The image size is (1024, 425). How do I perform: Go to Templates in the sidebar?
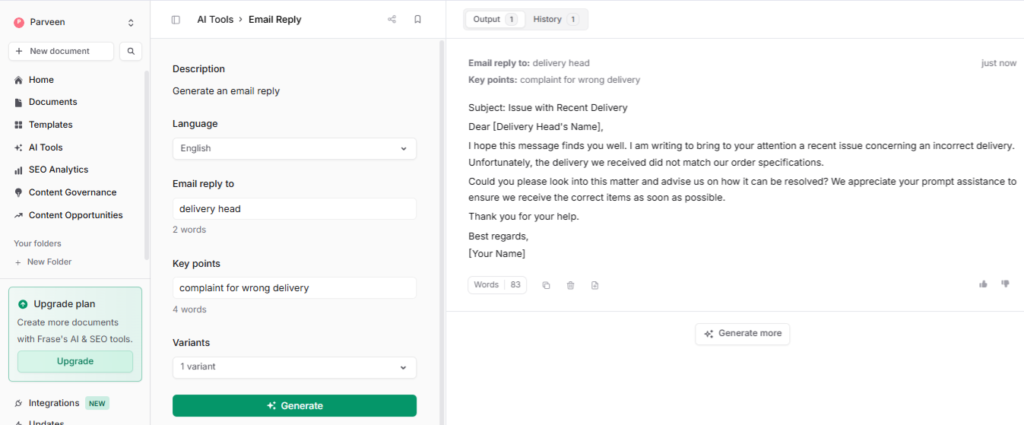(x=50, y=125)
